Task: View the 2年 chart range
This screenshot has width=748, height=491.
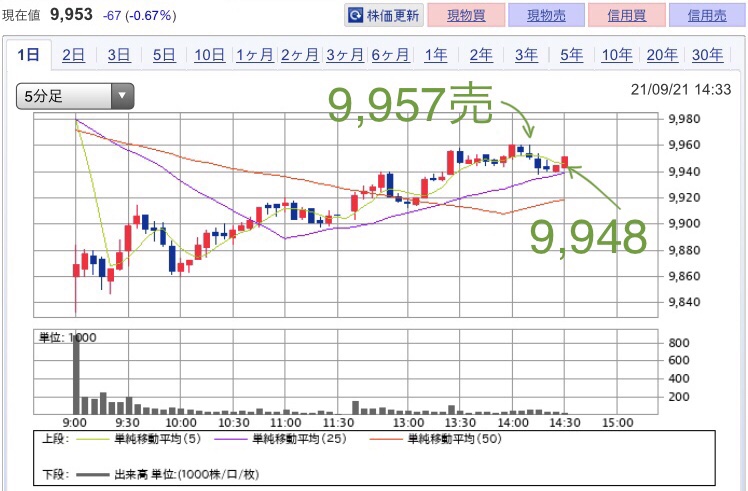Action: click(481, 55)
